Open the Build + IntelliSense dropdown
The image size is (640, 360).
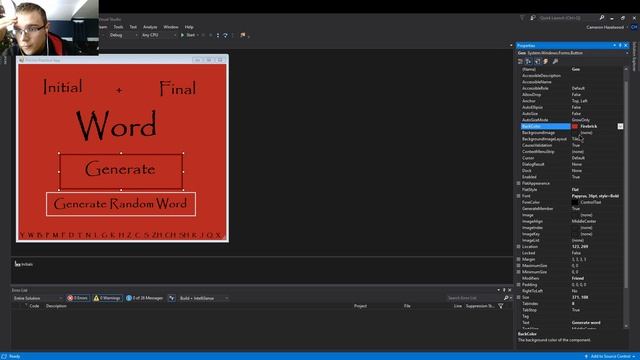204,298
